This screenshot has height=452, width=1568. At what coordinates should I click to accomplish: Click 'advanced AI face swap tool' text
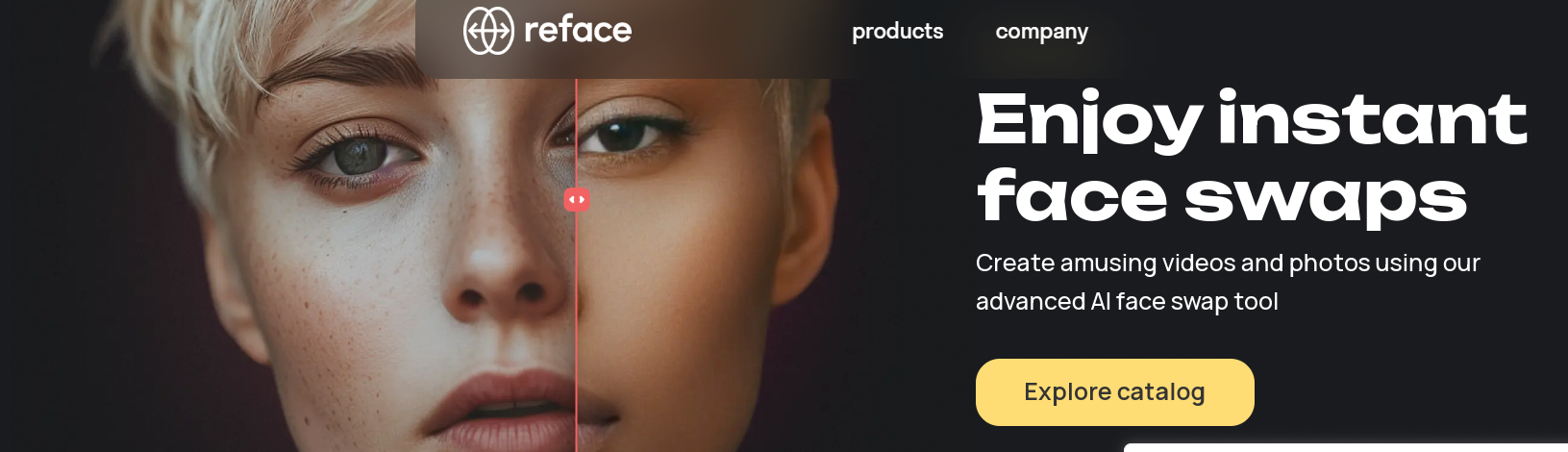[1127, 302]
